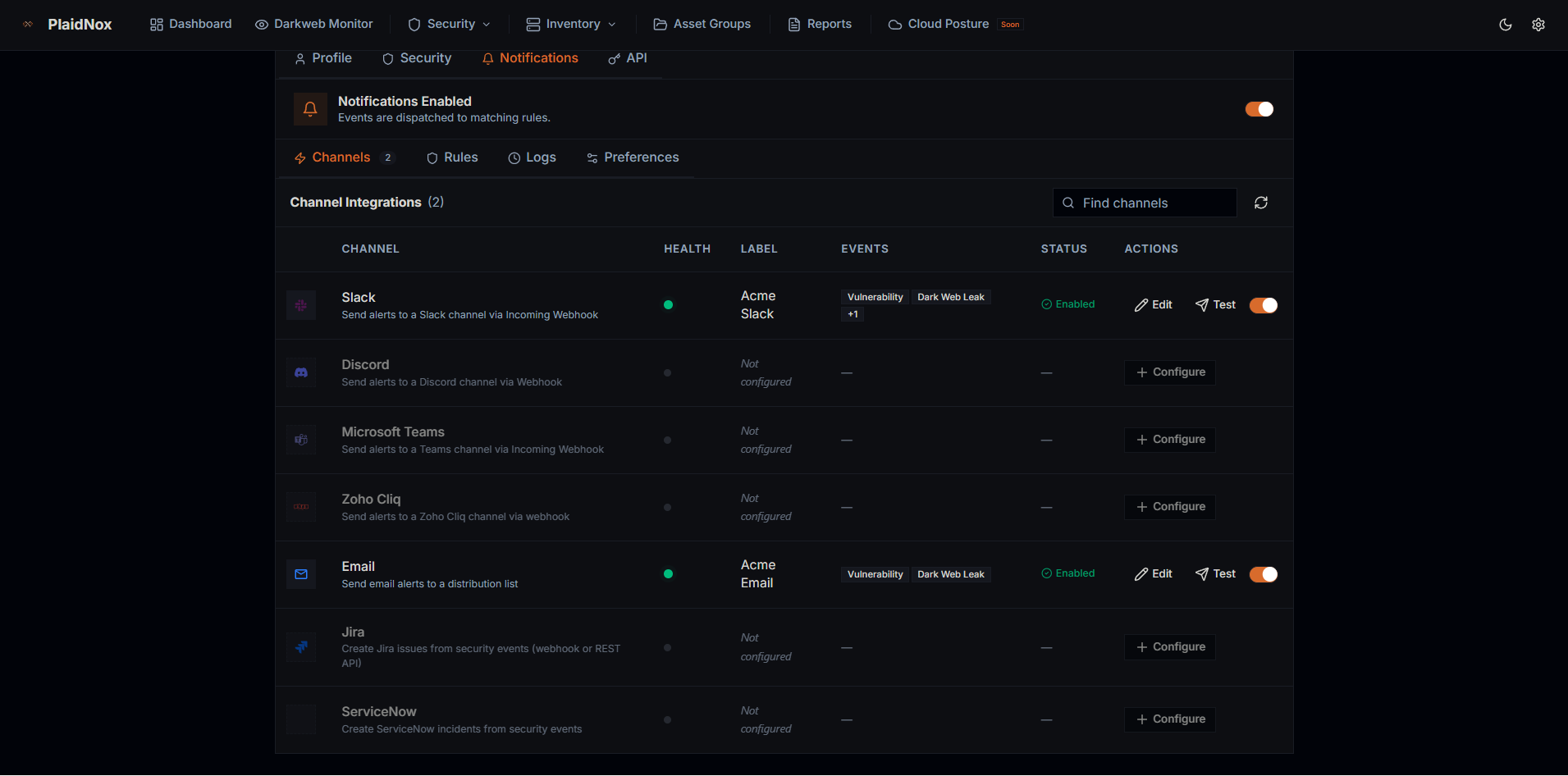This screenshot has width=1568, height=776.
Task: Expand the Inventory dropdown menu
Action: tap(571, 25)
